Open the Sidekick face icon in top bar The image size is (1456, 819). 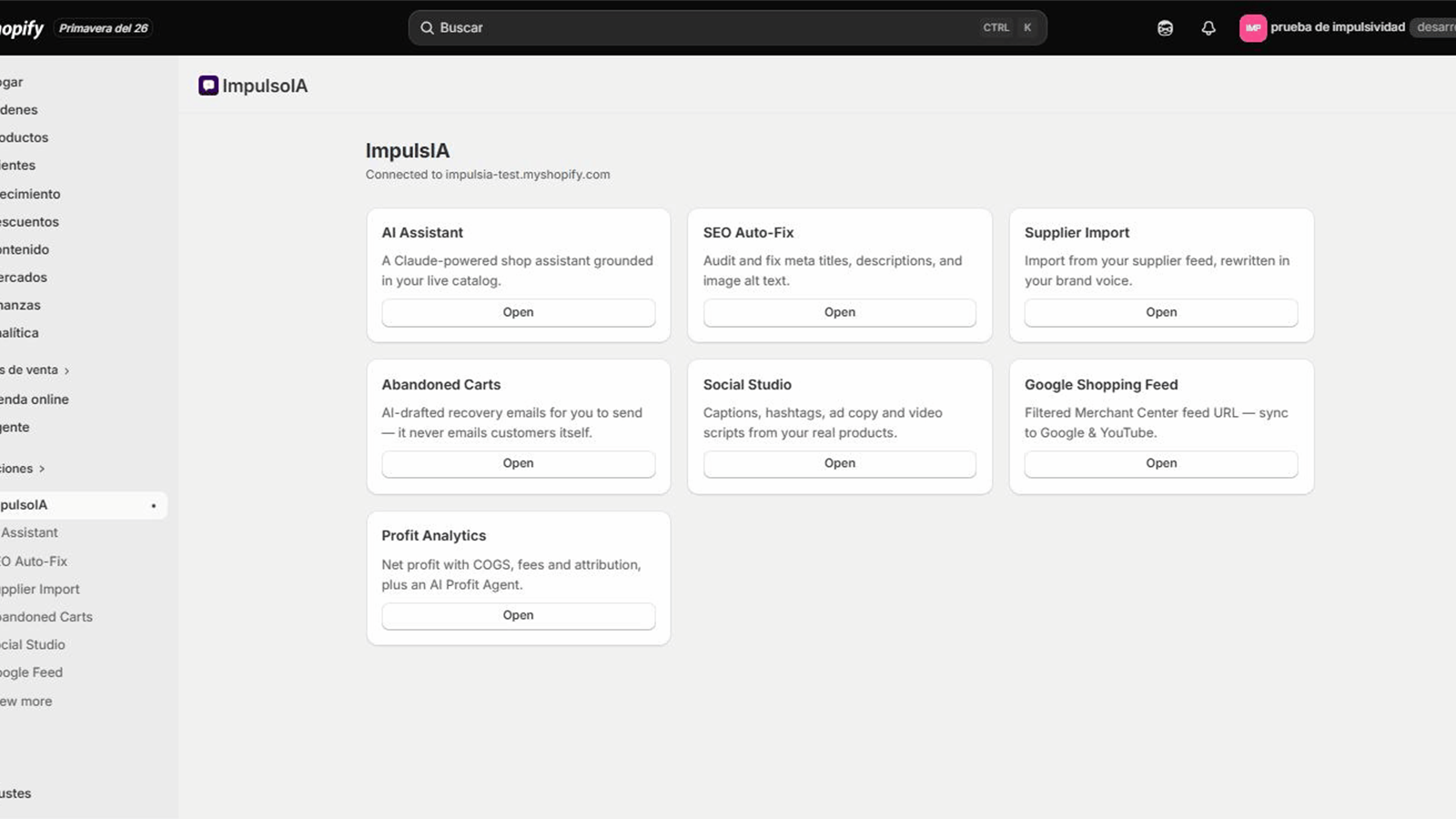pyautogui.click(x=1165, y=28)
